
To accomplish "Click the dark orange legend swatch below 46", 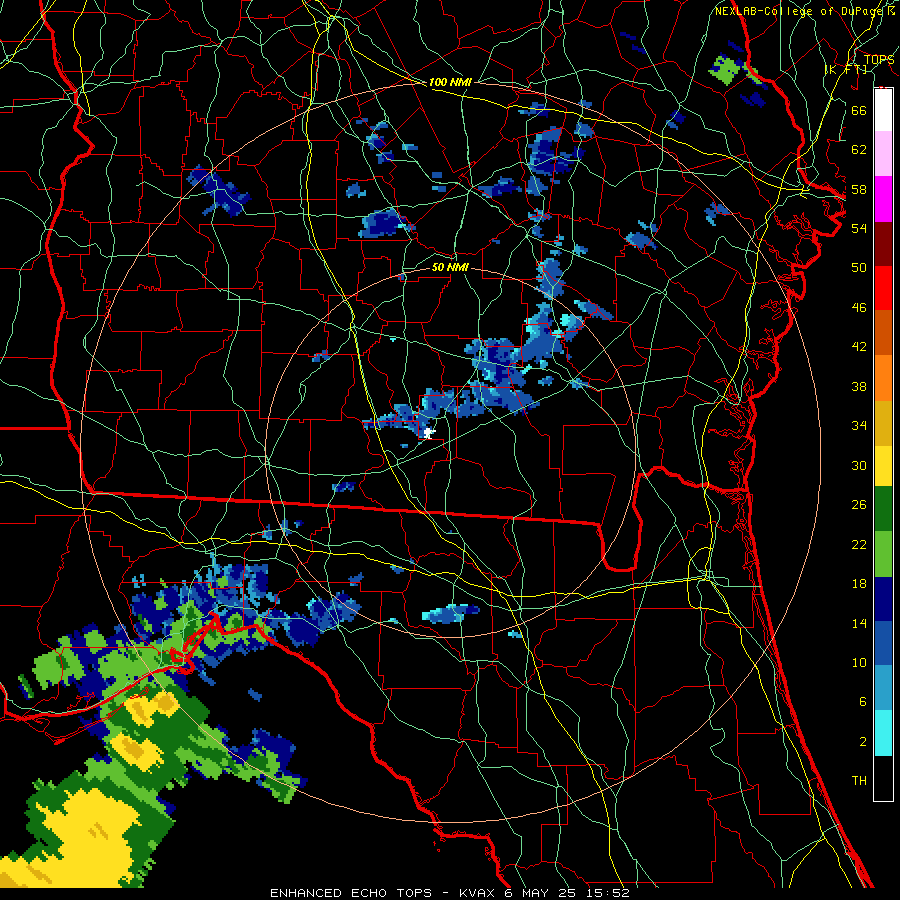I will click(883, 333).
